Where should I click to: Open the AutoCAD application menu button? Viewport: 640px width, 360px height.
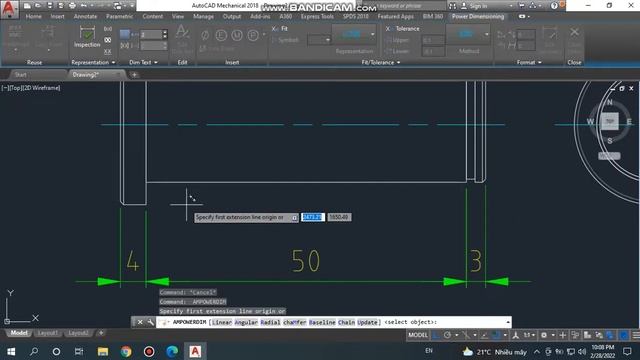pyautogui.click(x=9, y=9)
